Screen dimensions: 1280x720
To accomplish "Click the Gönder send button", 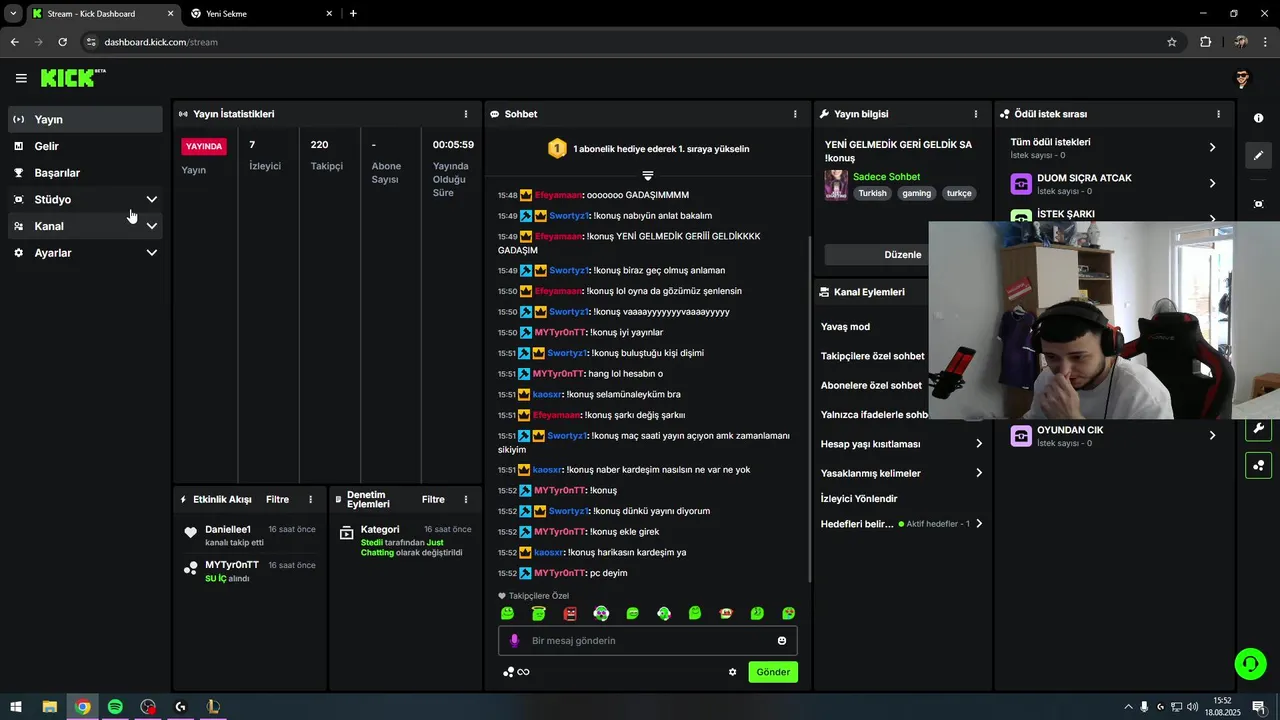I will [773, 672].
